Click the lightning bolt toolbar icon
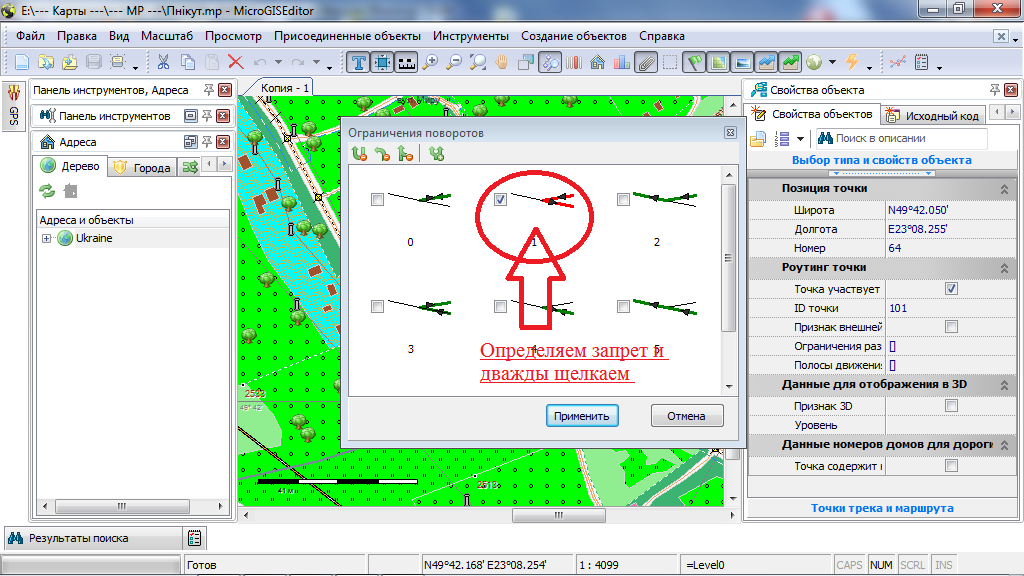This screenshot has width=1024, height=576. tap(852, 62)
